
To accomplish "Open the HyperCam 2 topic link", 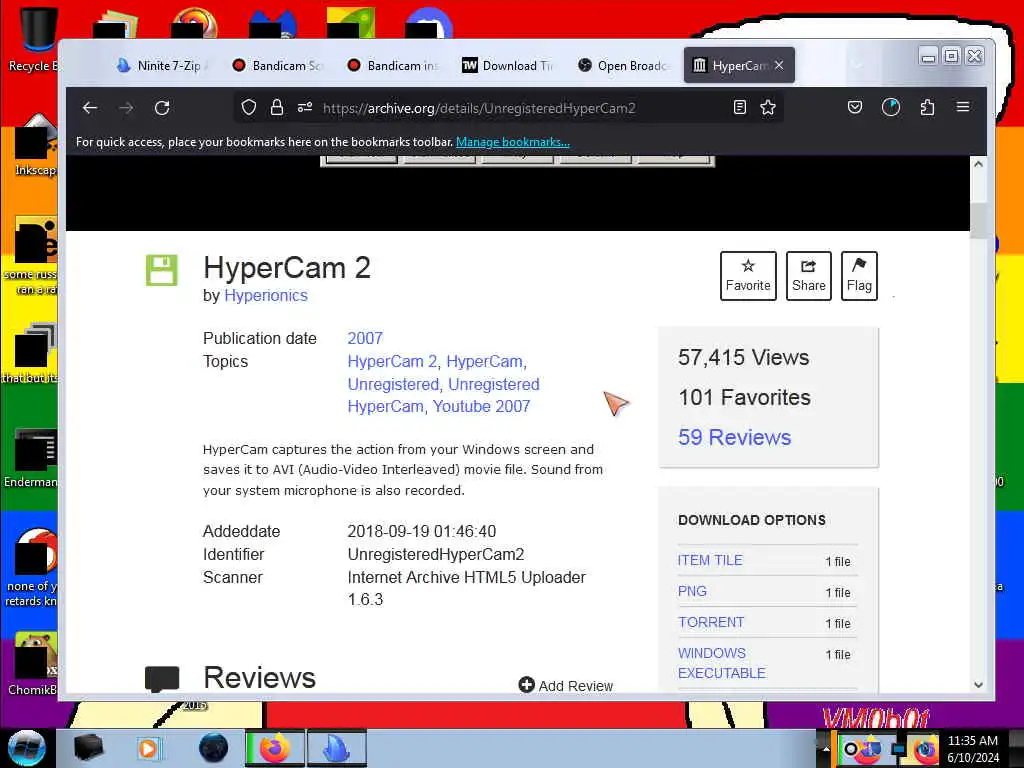I will [x=392, y=361].
